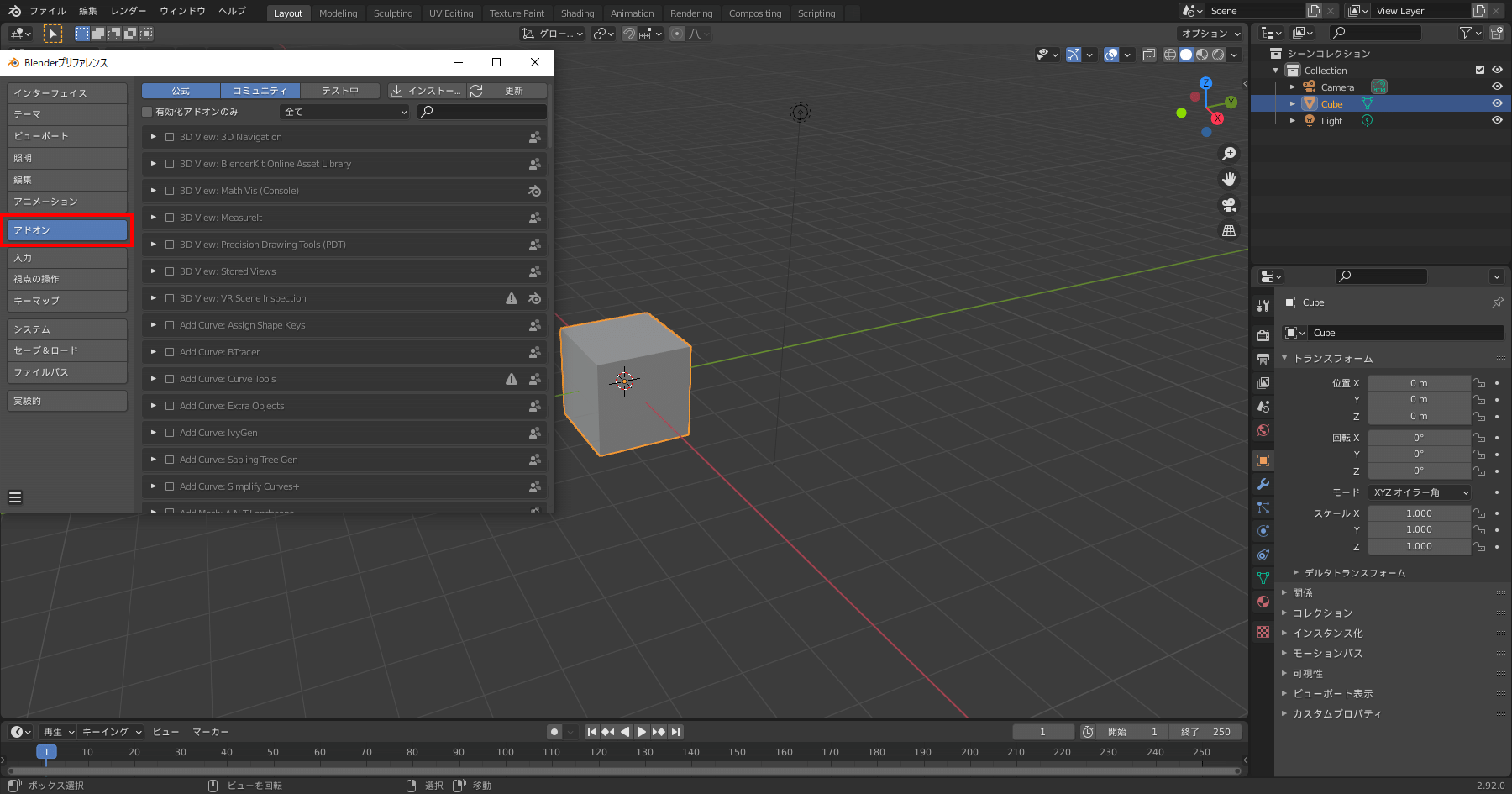Open the ファイルパス preferences section
Screen dimensions: 1512x794
(67, 372)
